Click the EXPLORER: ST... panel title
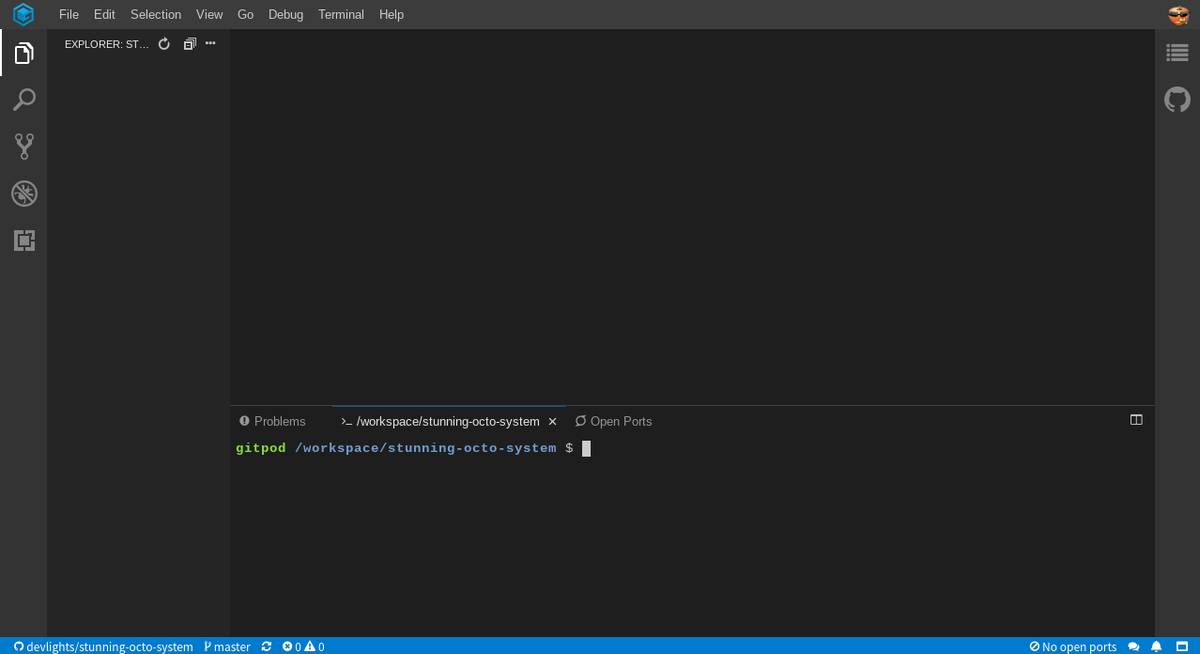Viewport: 1200px width, 654px height. point(106,44)
